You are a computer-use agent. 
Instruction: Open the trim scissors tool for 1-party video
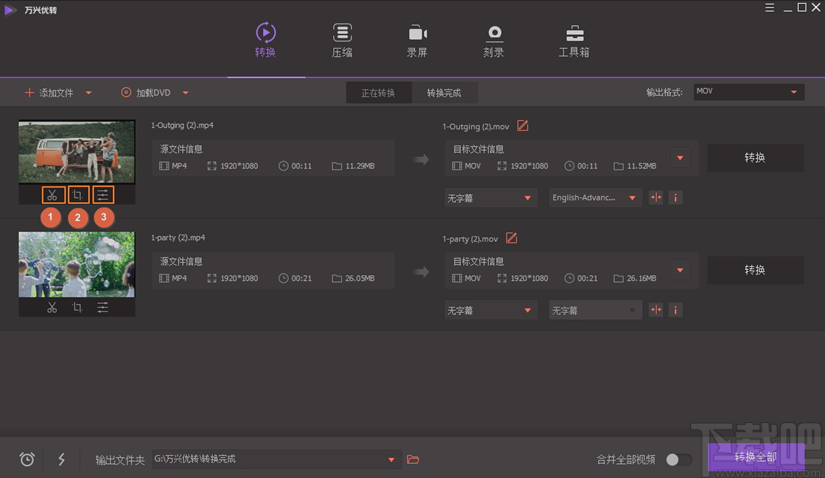point(52,307)
